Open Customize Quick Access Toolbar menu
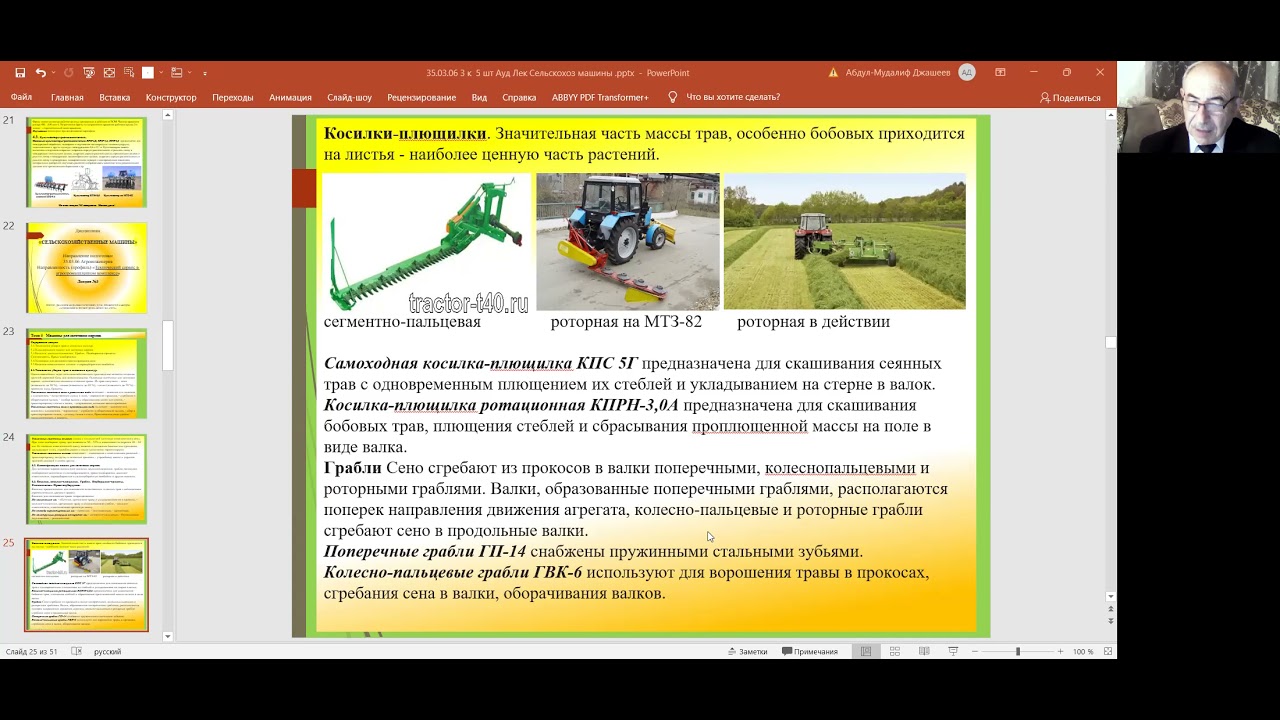This screenshot has height=720, width=1280. click(205, 73)
